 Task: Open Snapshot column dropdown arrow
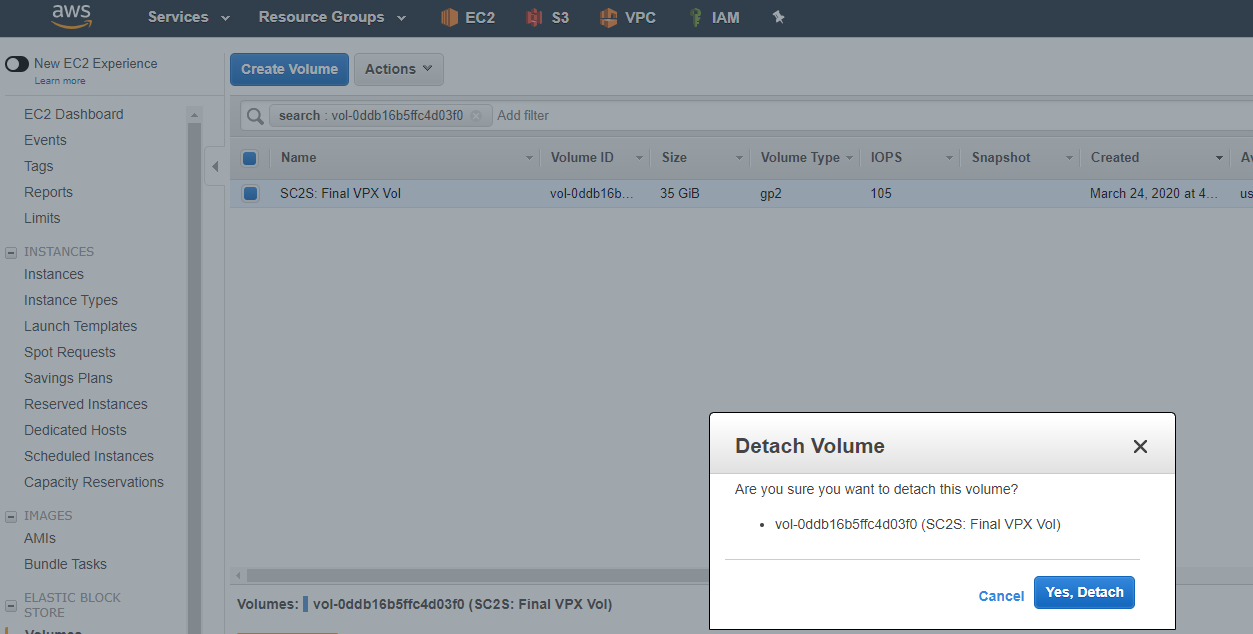(x=1069, y=158)
